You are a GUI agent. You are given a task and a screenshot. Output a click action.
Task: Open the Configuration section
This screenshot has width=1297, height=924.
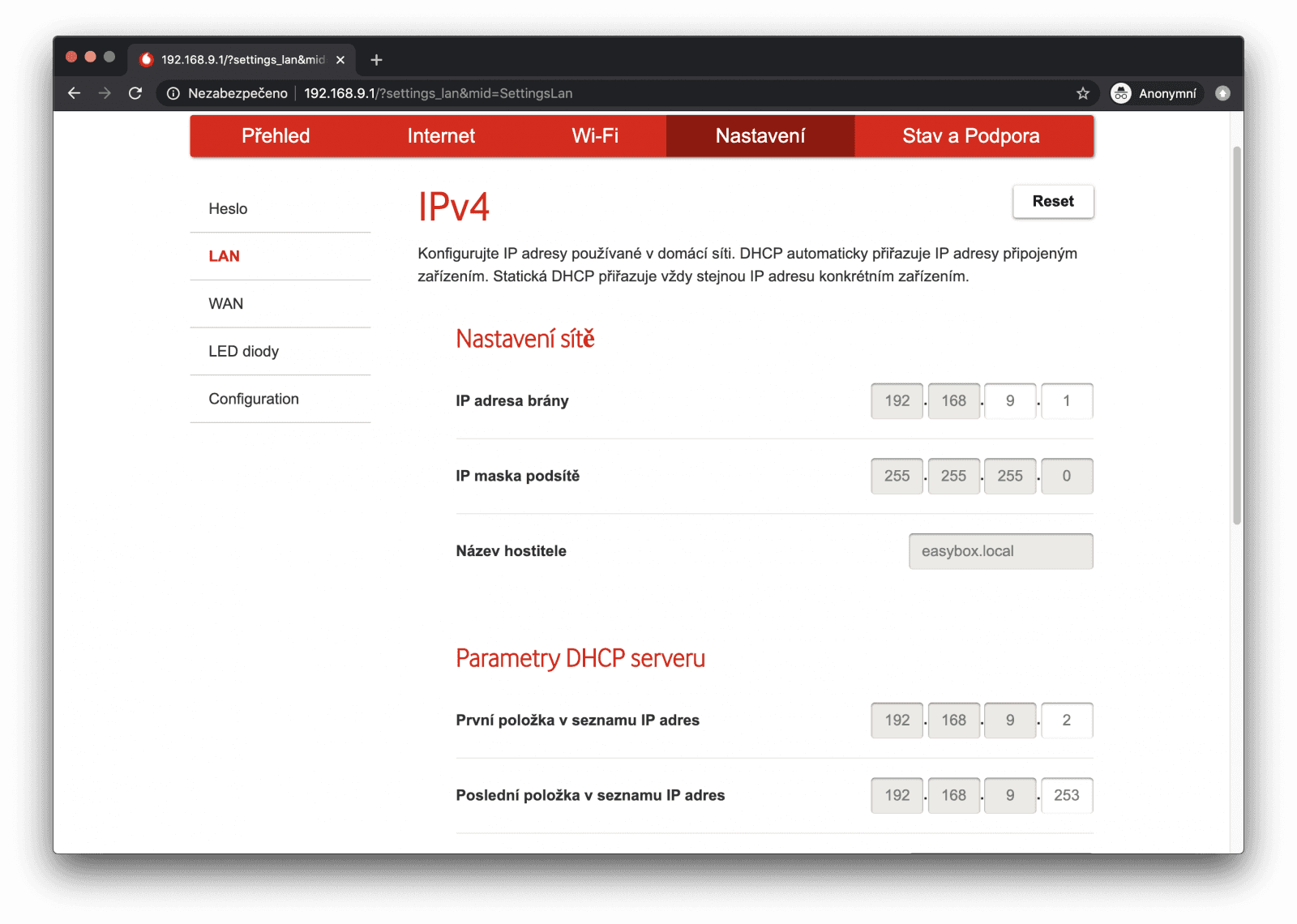pos(254,399)
